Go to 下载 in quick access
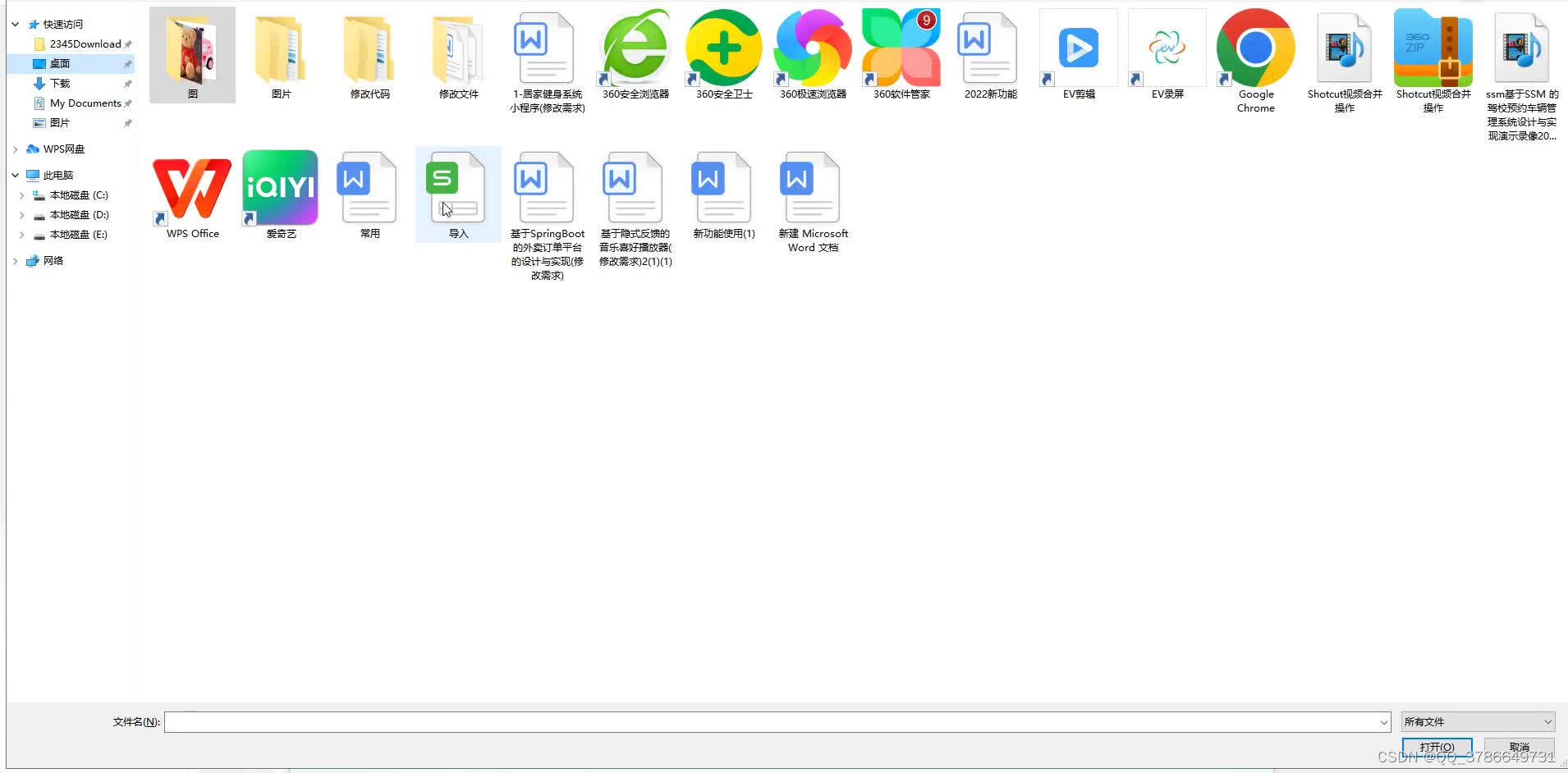Viewport: 1568px width, 773px height. pyautogui.click(x=60, y=84)
